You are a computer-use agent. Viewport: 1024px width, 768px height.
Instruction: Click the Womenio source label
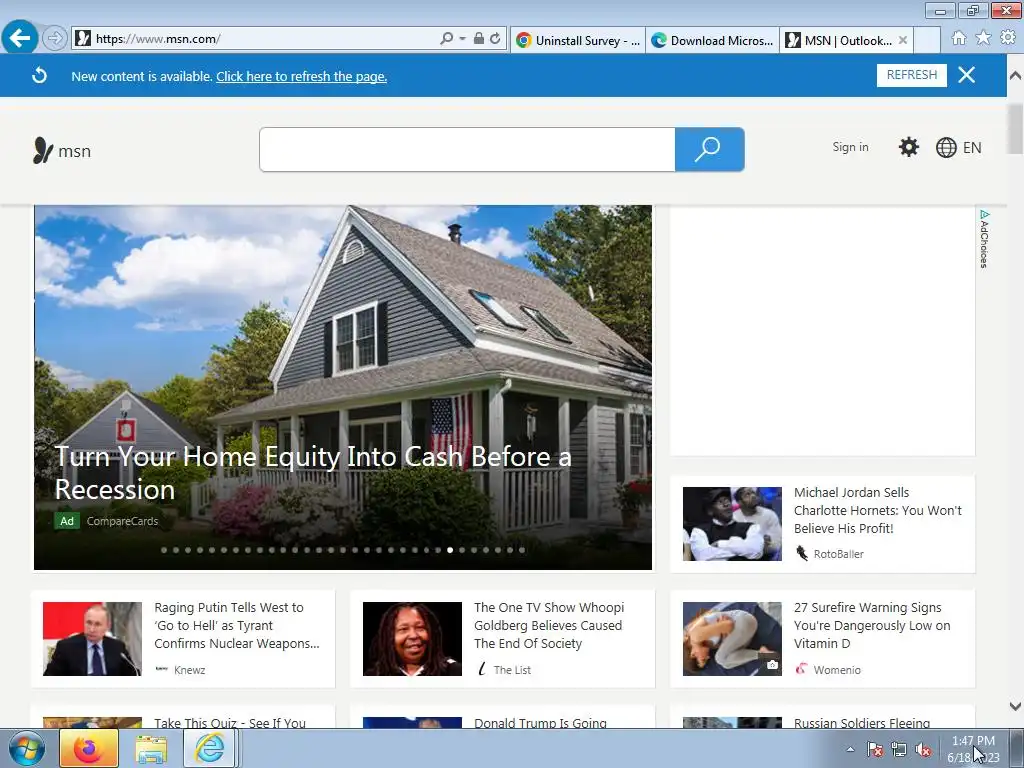[837, 670]
